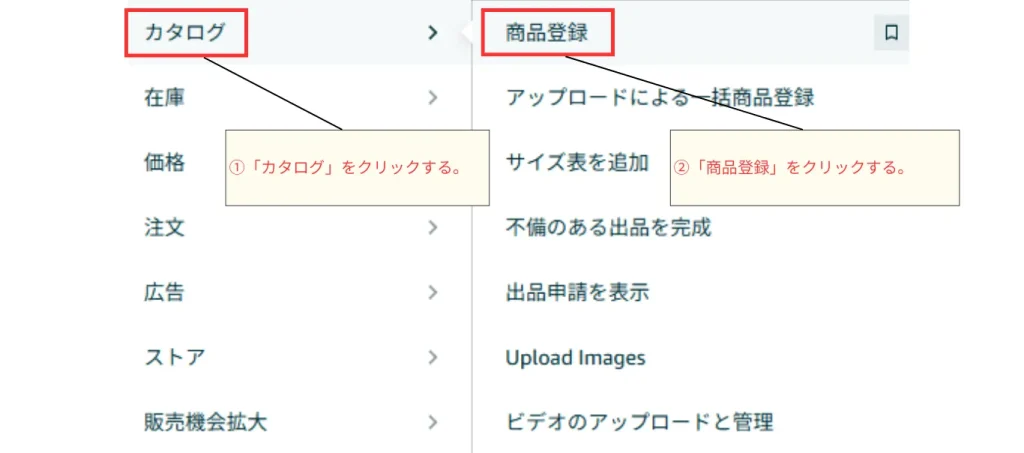Expand the ストア submenu chevron
This screenshot has width=1024, height=453.
(x=432, y=357)
